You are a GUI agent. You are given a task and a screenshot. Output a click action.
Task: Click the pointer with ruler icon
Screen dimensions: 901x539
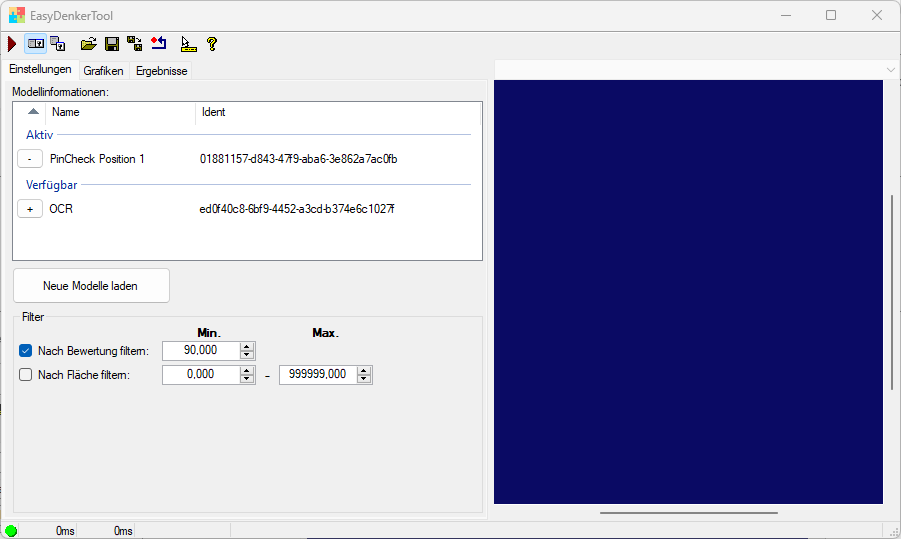(188, 44)
